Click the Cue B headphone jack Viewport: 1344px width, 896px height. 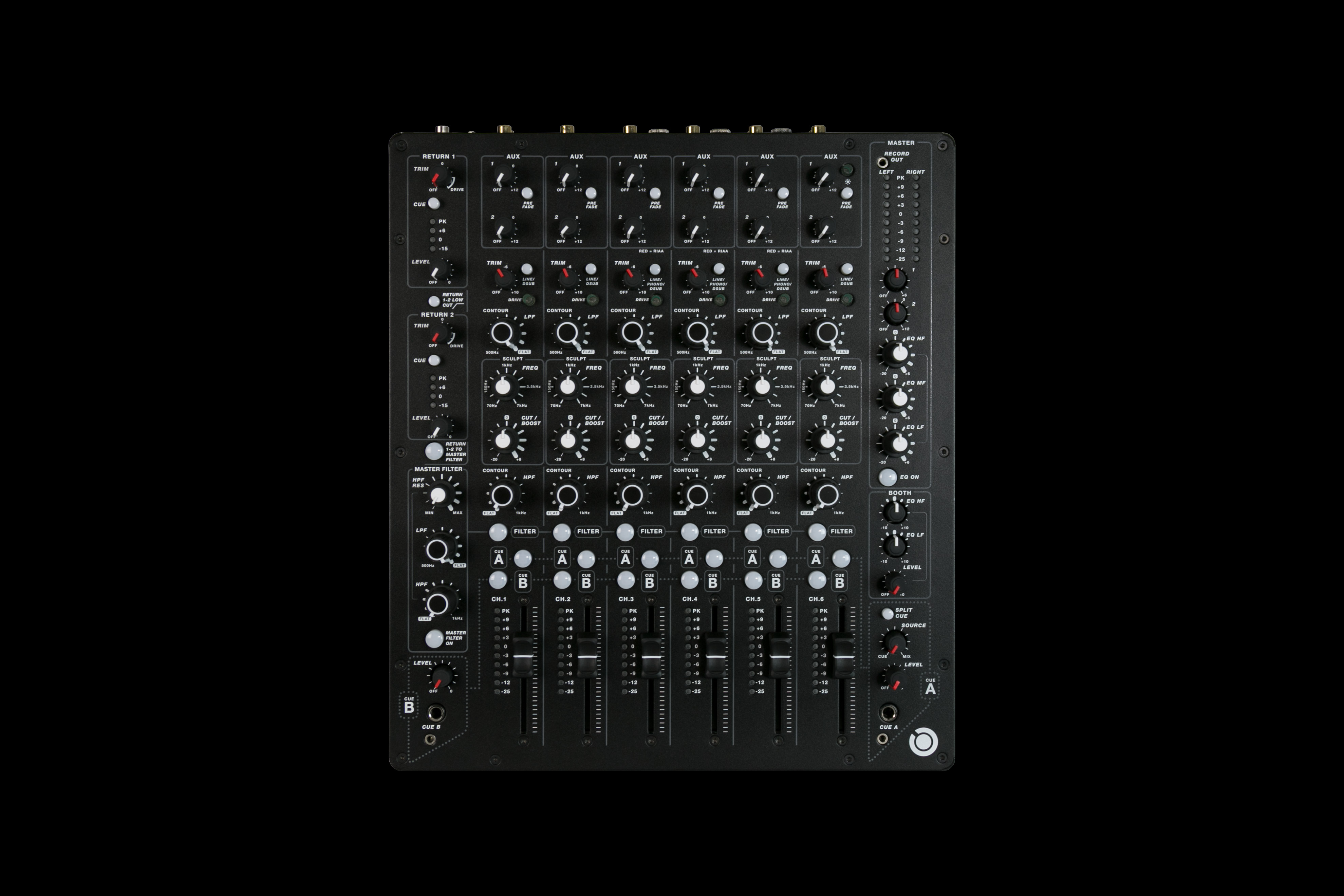click(x=436, y=713)
